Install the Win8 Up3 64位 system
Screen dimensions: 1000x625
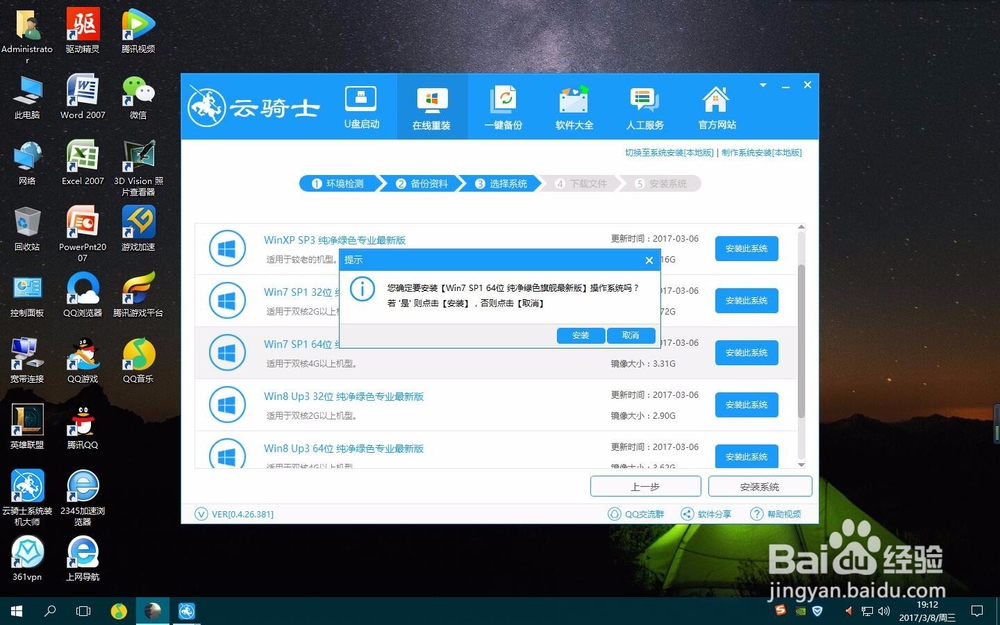[x=746, y=457]
